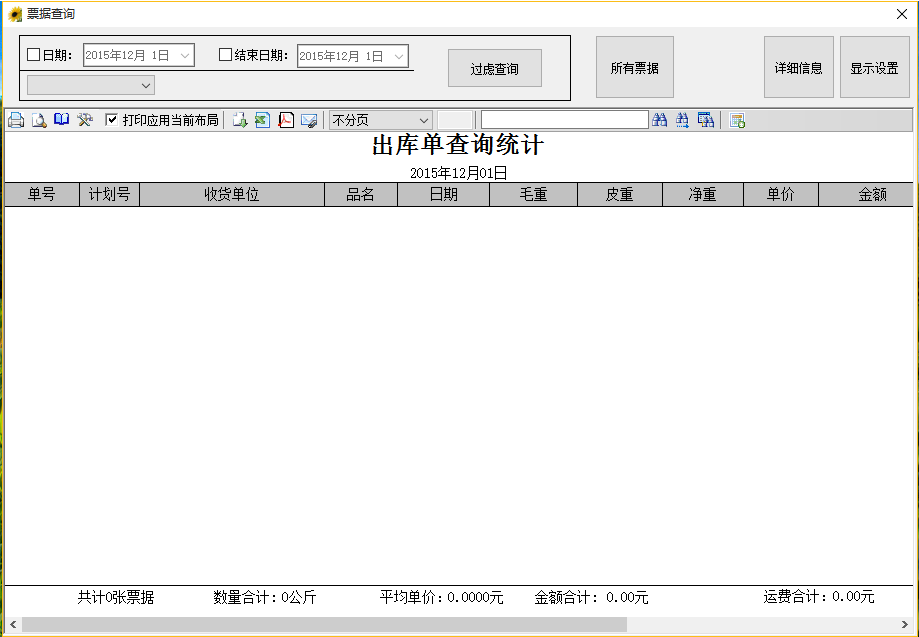This screenshot has width=919, height=637.
Task: Click the 共计0张票据 summary text
Action: [x=116, y=597]
